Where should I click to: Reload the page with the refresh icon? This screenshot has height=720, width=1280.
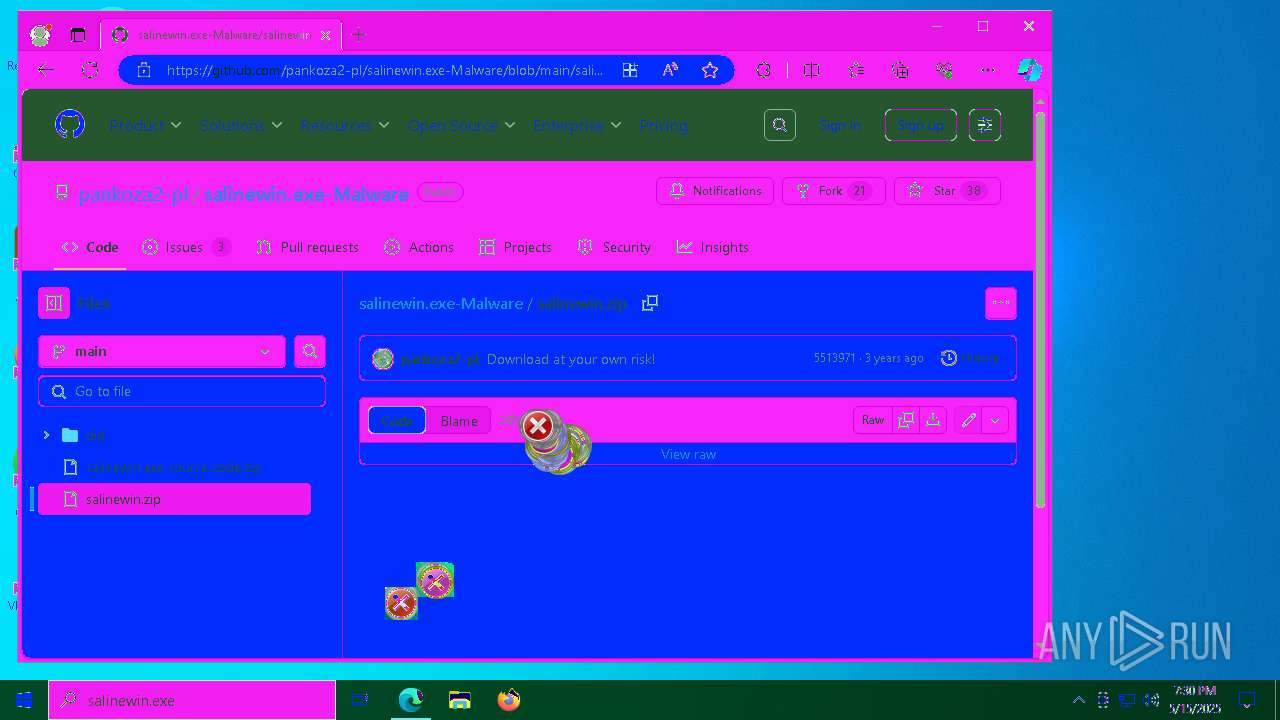(x=90, y=70)
